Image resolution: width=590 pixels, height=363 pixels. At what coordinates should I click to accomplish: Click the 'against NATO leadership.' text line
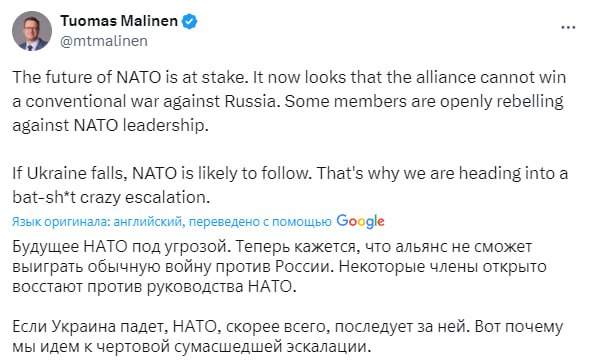tap(110, 125)
